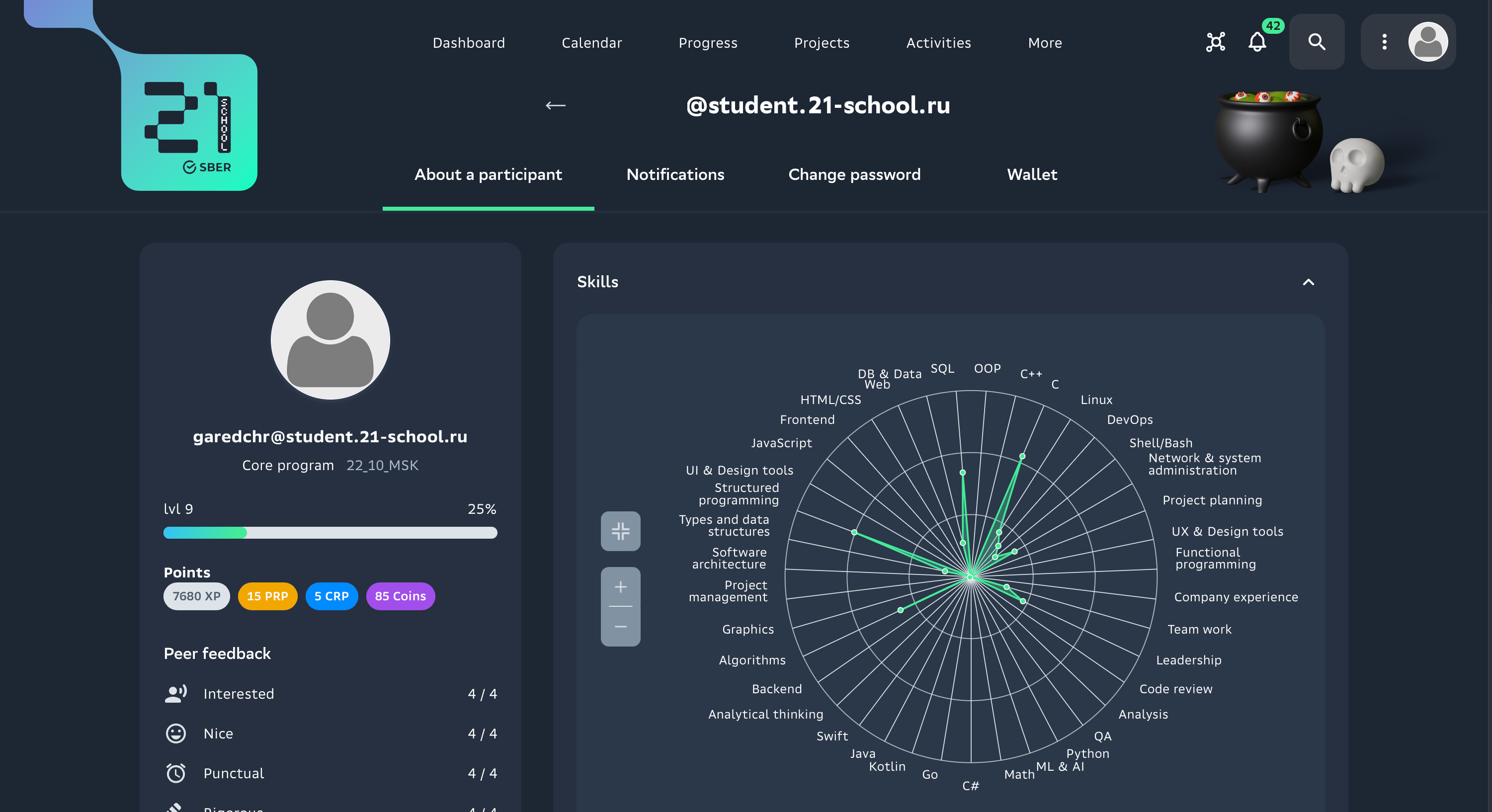Click the 85 Coins badge
1492x812 pixels.
point(400,596)
